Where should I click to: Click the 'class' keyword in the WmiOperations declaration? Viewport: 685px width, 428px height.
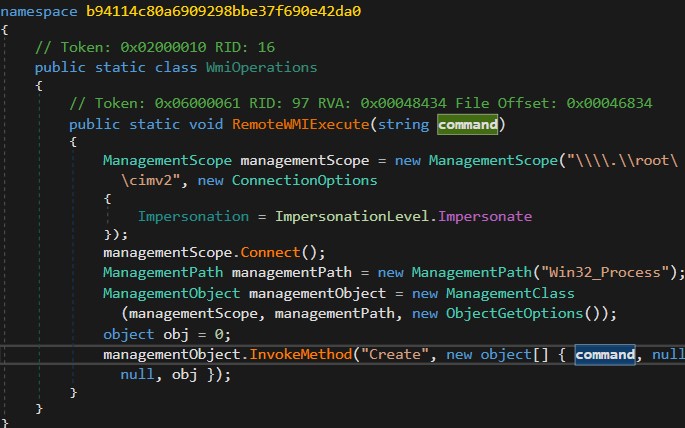[x=176, y=67]
